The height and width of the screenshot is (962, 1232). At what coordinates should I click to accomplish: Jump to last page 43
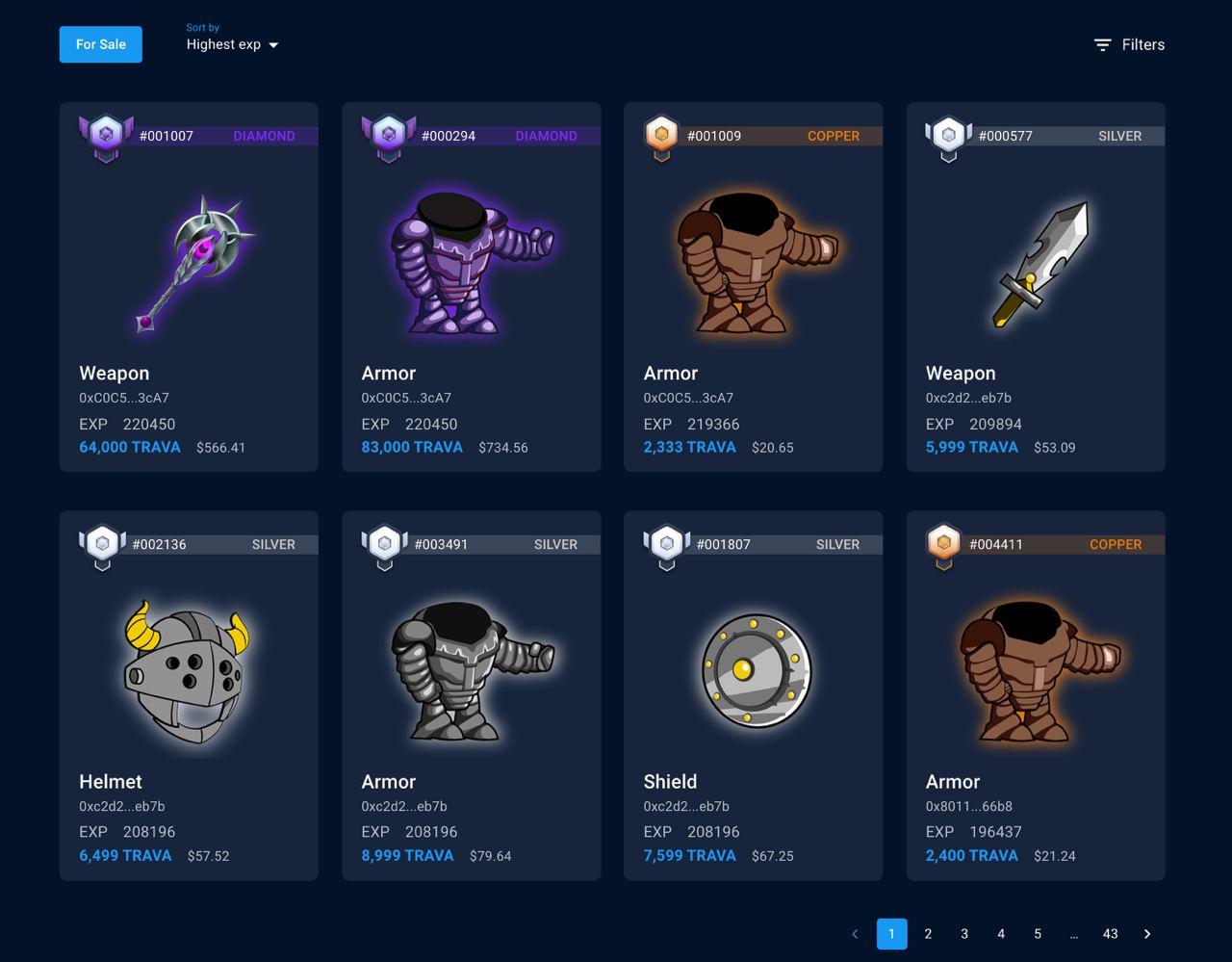click(1110, 934)
